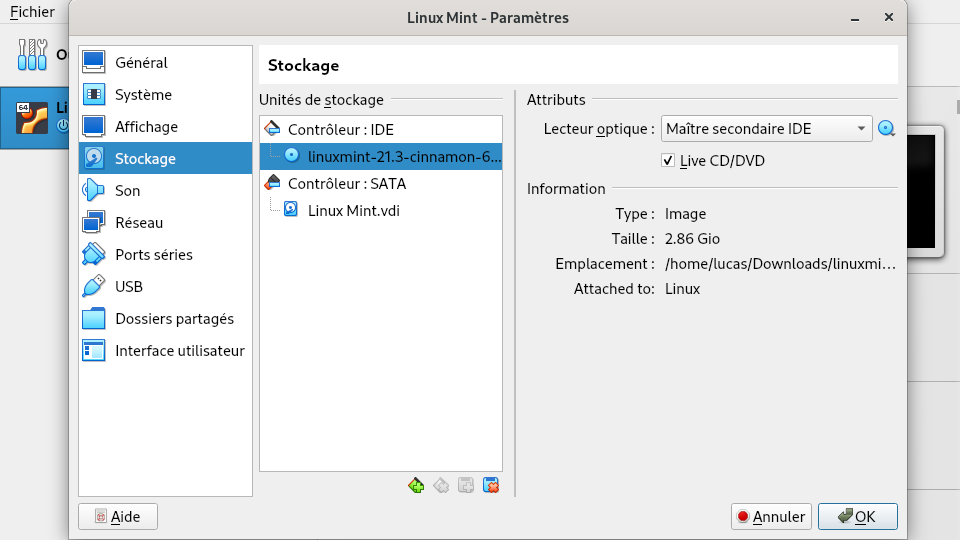
Task: Open the Lecteur optique dropdown
Action: tap(766, 129)
